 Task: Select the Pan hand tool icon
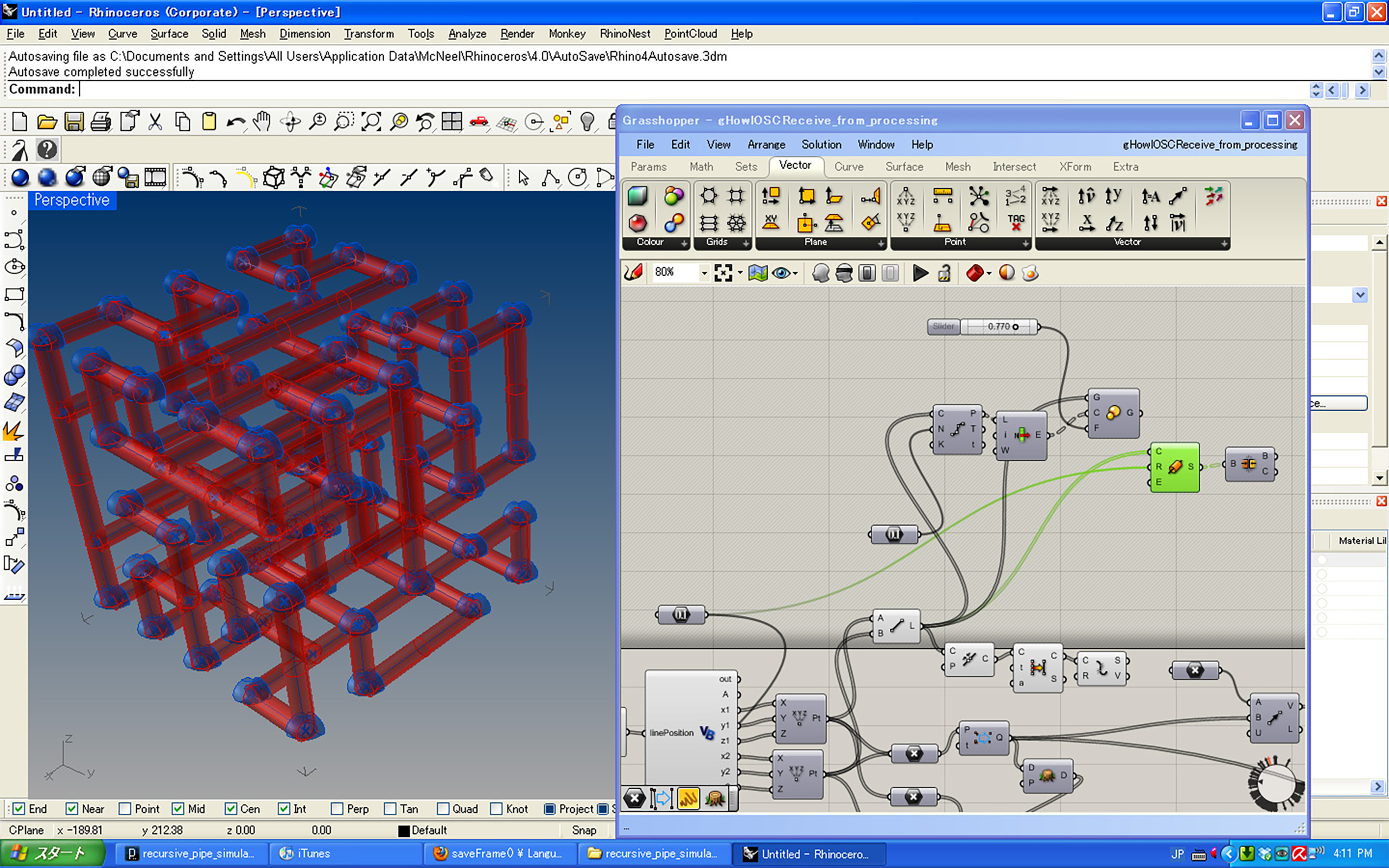[262, 121]
